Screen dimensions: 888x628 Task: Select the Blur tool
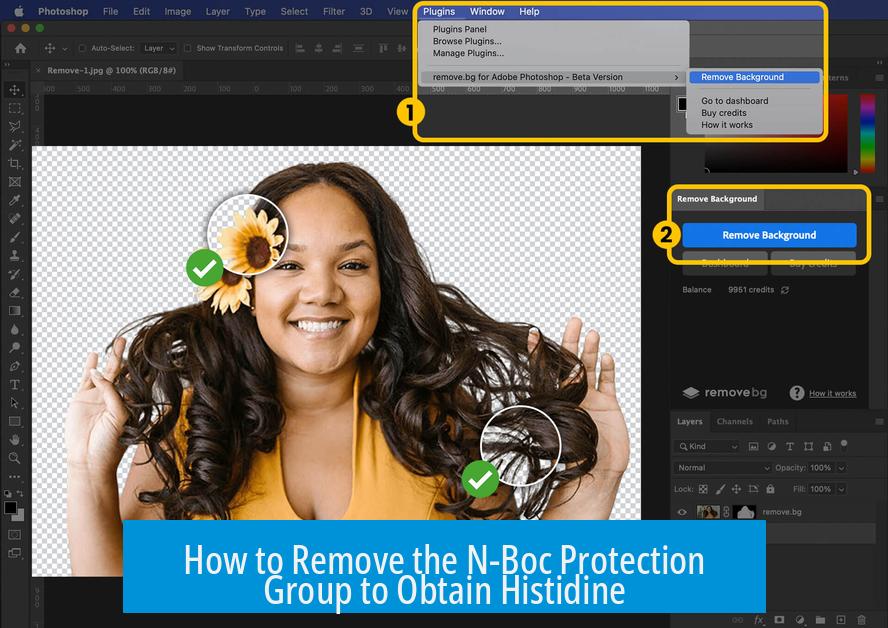(x=15, y=329)
